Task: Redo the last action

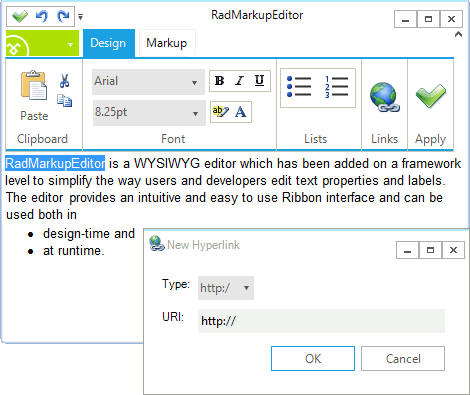Action: (63, 16)
